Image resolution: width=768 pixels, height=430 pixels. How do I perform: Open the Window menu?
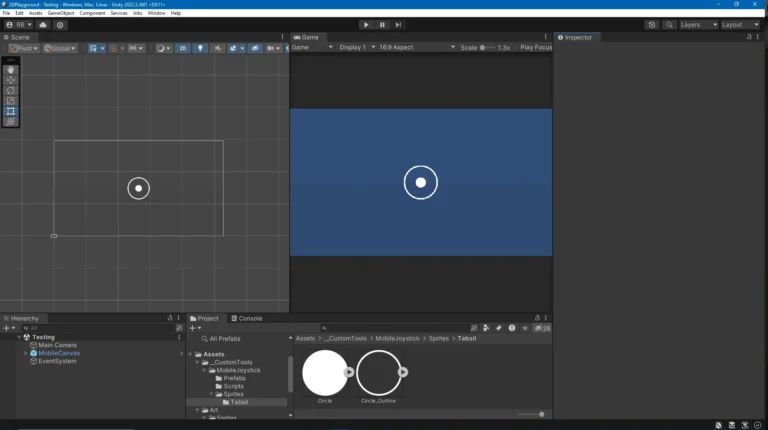click(156, 13)
